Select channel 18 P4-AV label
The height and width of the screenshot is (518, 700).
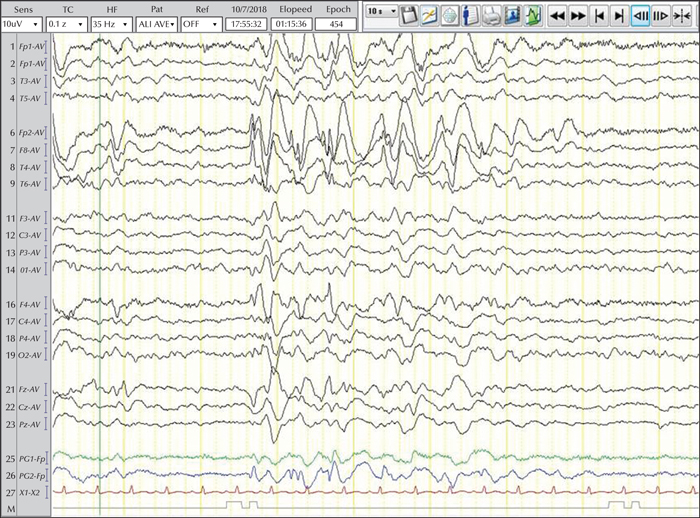pos(30,338)
